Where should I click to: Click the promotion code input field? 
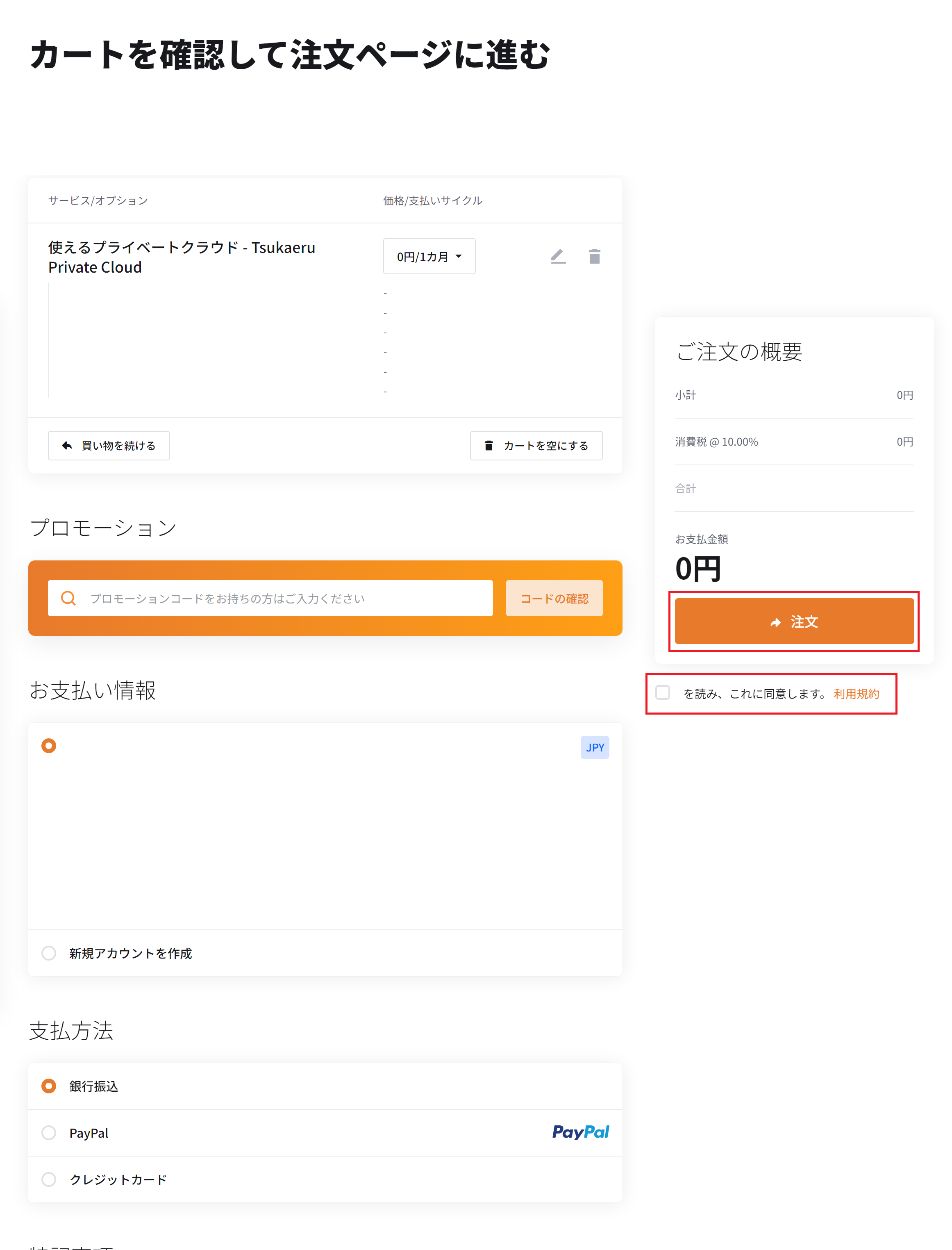pos(283,598)
